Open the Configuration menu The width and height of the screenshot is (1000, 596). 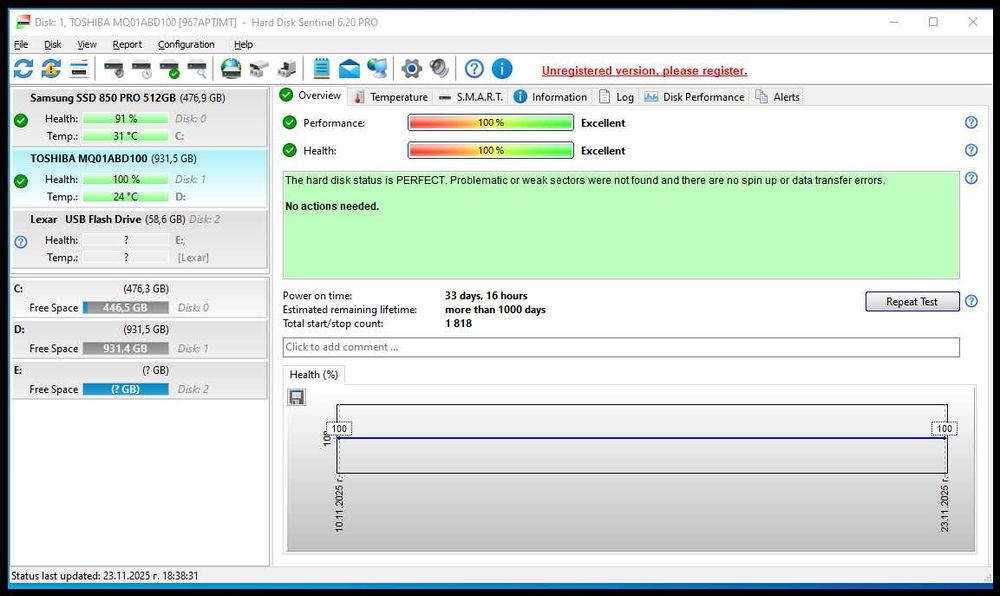click(186, 45)
